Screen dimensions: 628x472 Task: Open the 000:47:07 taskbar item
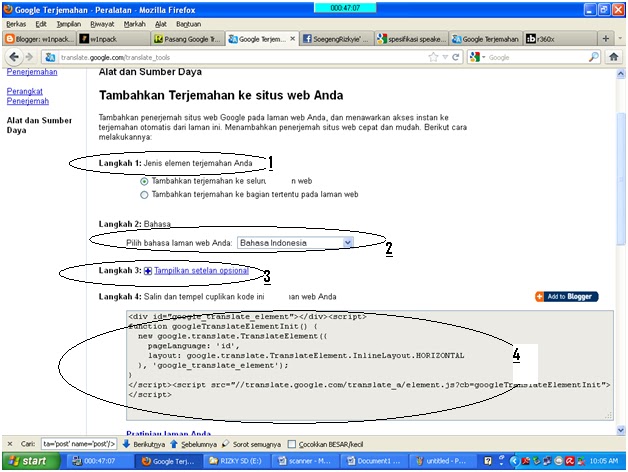click(99, 461)
